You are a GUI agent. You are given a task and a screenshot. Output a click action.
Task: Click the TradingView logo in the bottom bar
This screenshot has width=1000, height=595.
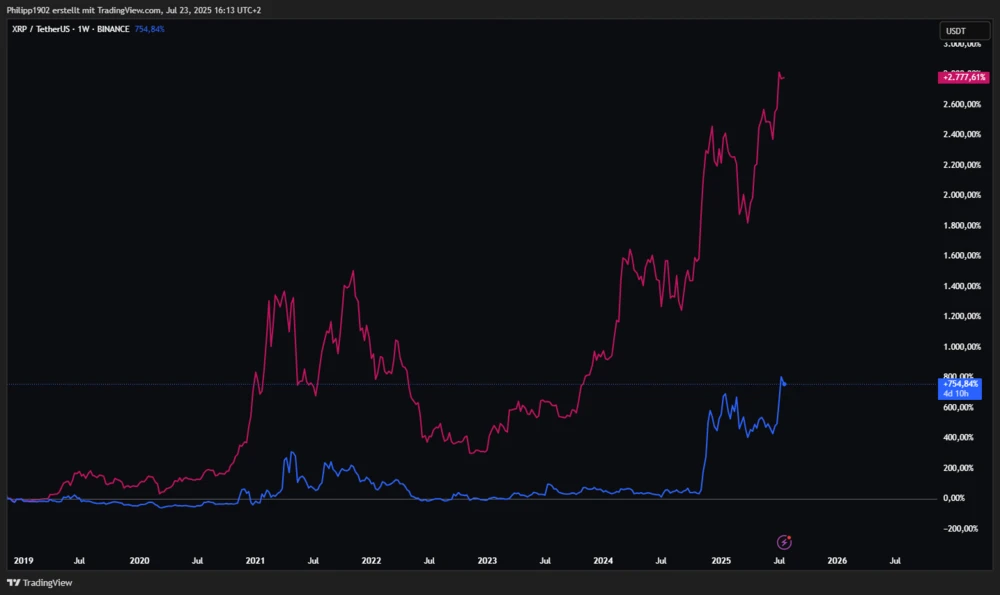(x=38, y=581)
